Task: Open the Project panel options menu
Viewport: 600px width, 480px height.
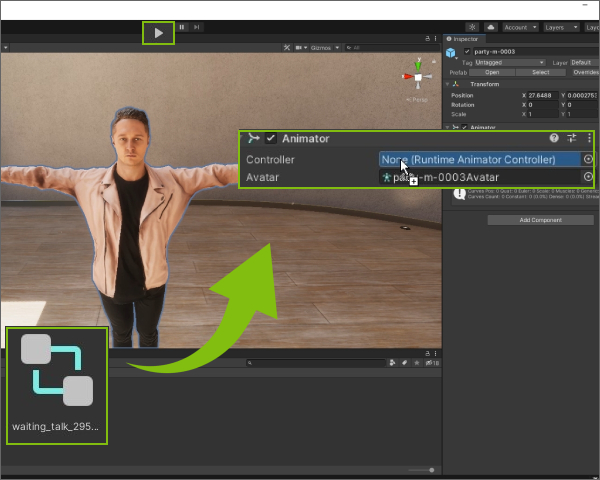Action: point(435,353)
